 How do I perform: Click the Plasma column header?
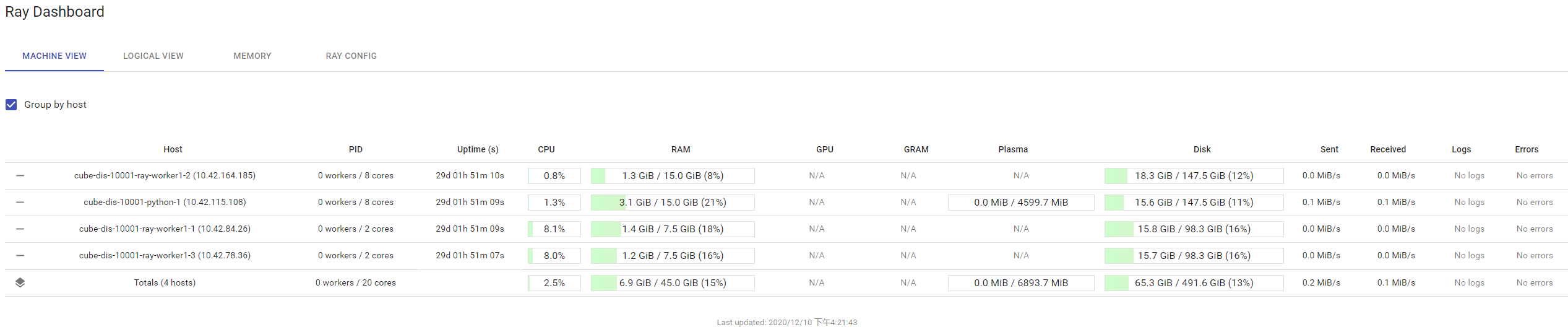[1013, 149]
